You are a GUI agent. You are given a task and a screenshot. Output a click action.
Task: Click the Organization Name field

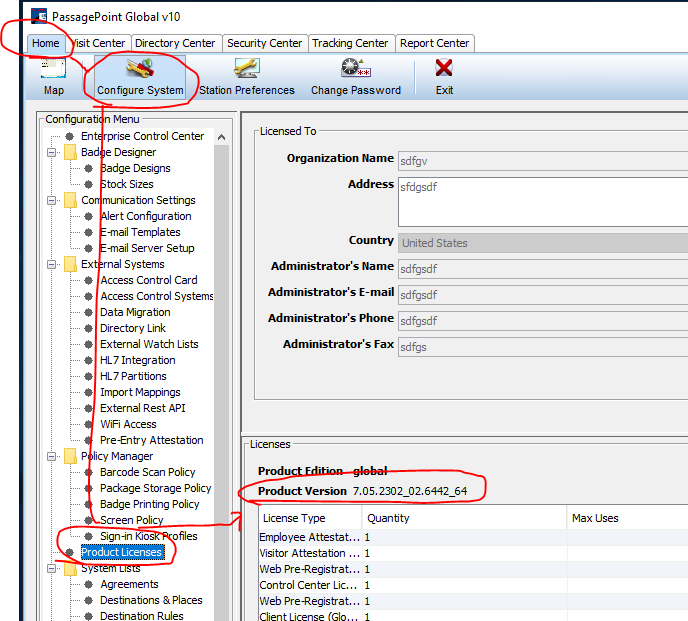(543, 161)
